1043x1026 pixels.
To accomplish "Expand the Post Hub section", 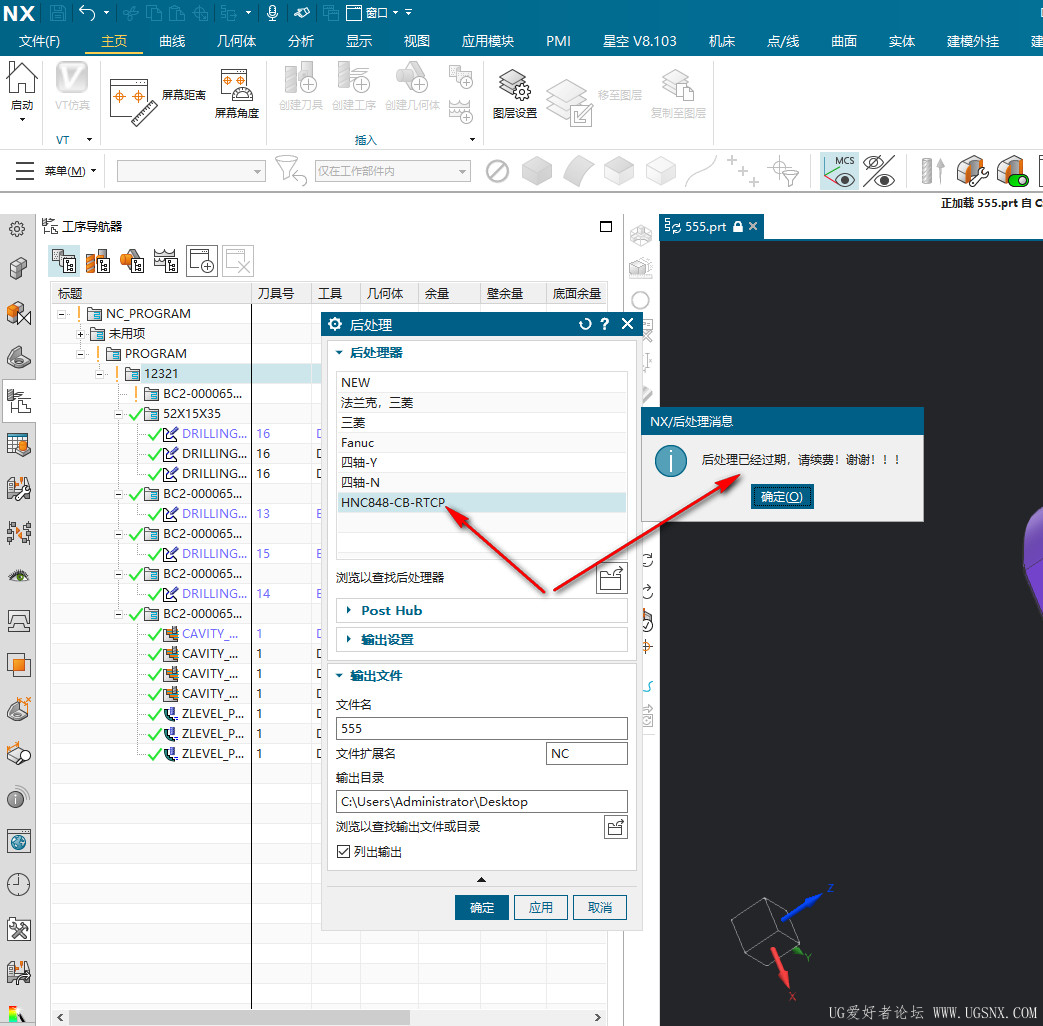I will [x=391, y=610].
